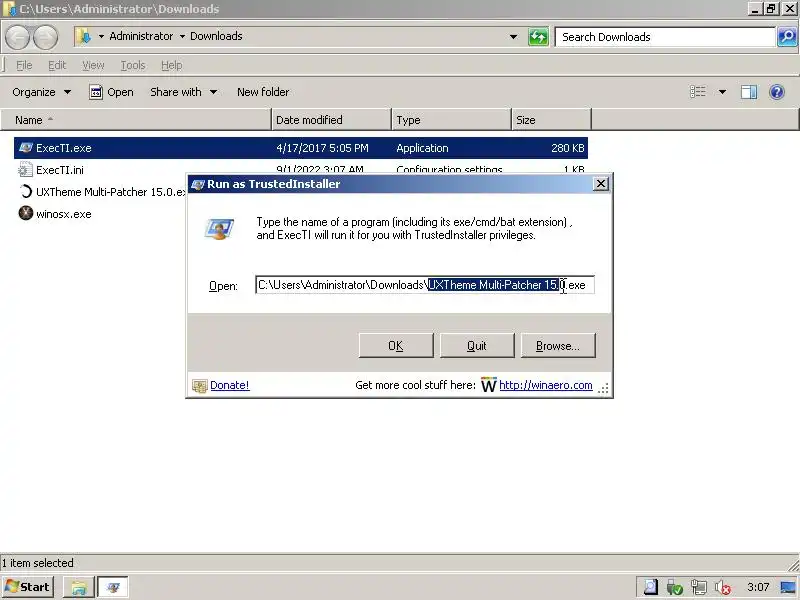
Task: Click the green check shield tray icon
Action: [x=674, y=587]
